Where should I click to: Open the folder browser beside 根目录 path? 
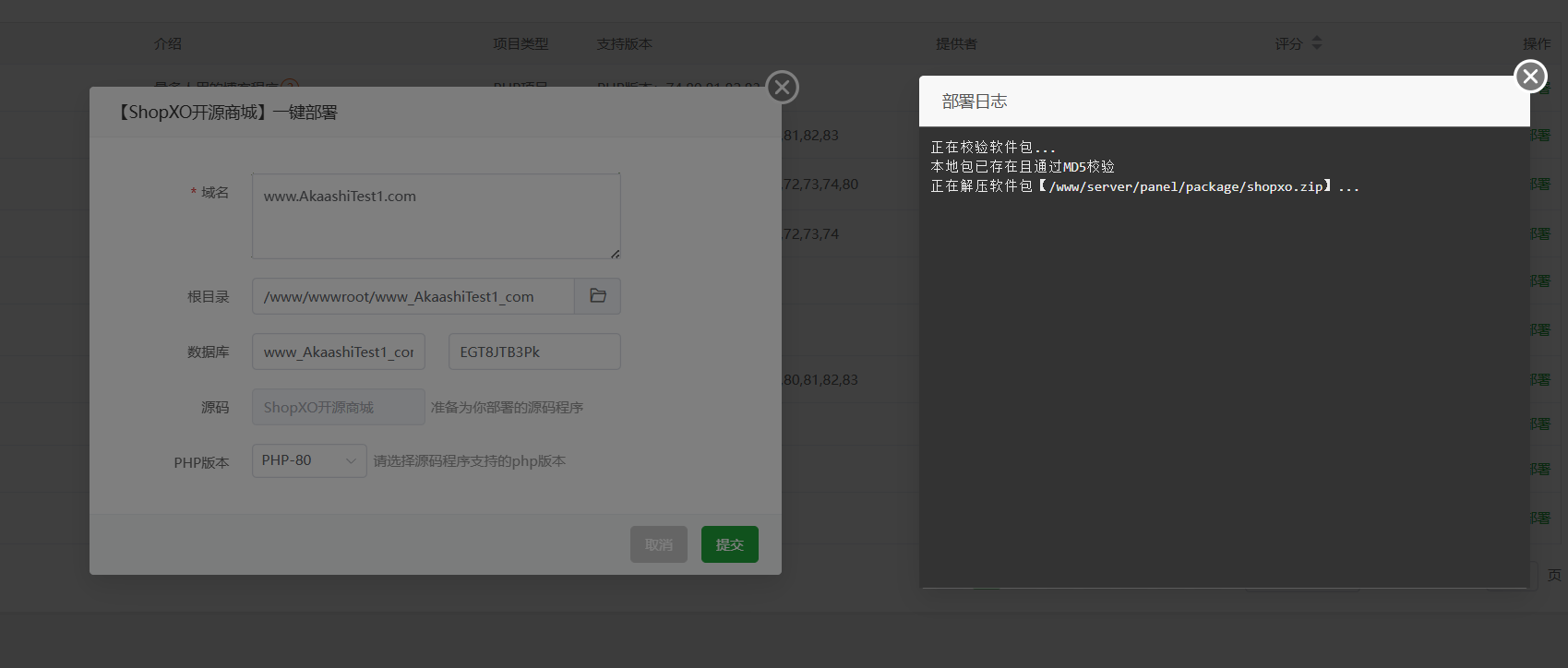[x=597, y=296]
